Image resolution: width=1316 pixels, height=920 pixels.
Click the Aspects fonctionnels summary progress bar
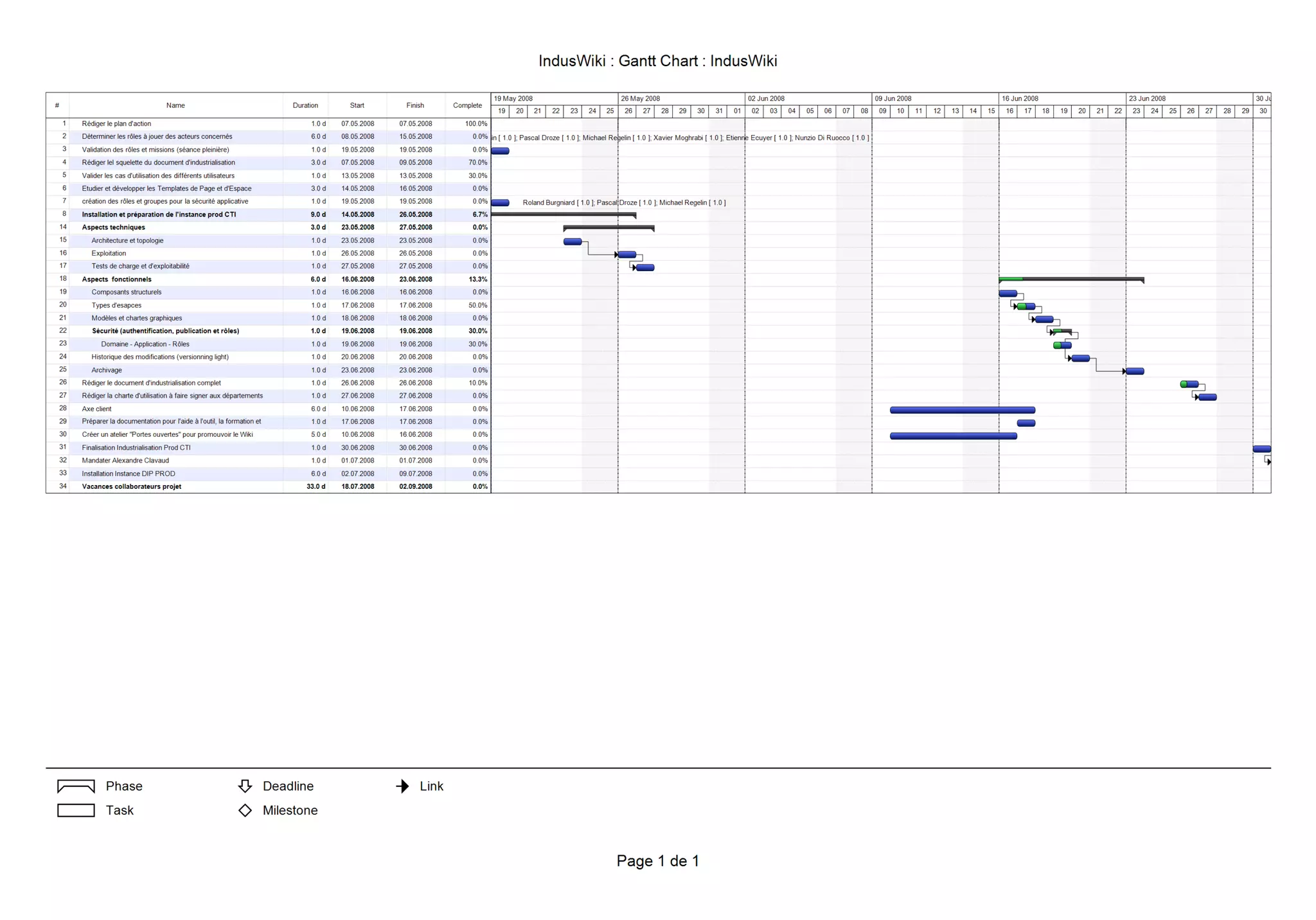point(1011,279)
